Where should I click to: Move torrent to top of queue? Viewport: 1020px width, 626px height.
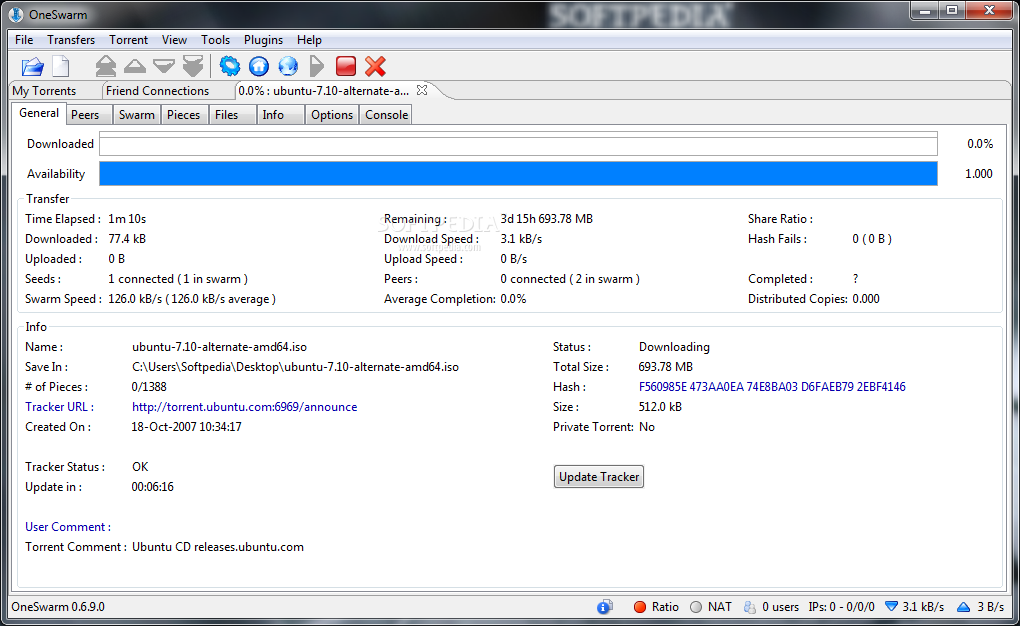(x=105, y=66)
